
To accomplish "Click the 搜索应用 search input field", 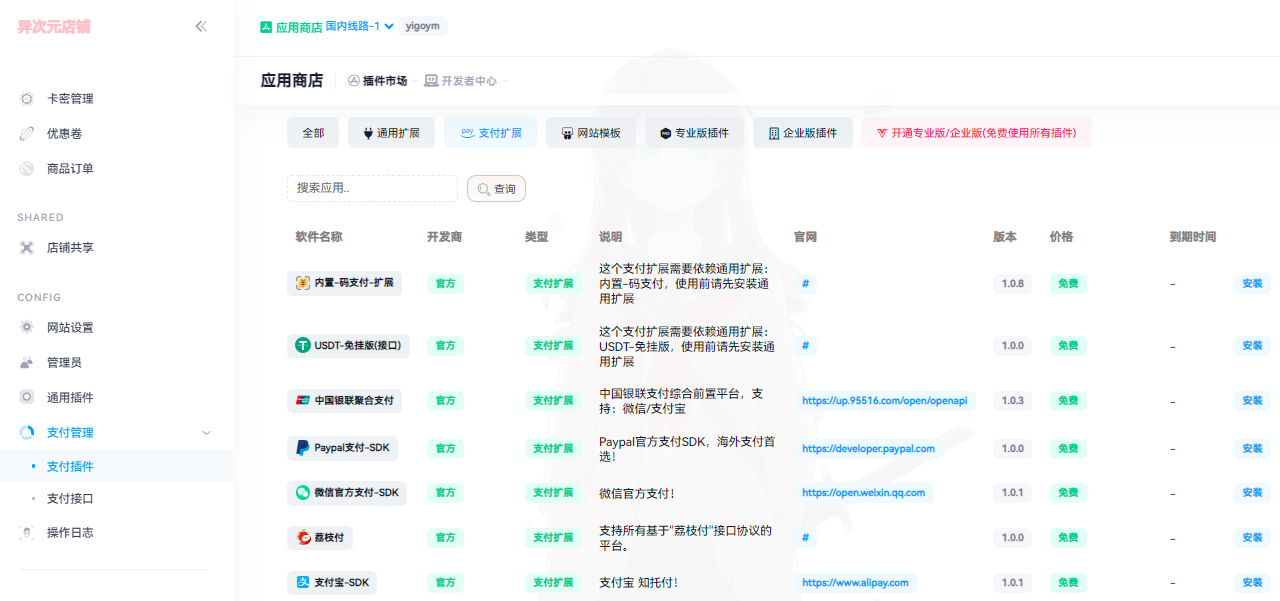I will [372, 187].
